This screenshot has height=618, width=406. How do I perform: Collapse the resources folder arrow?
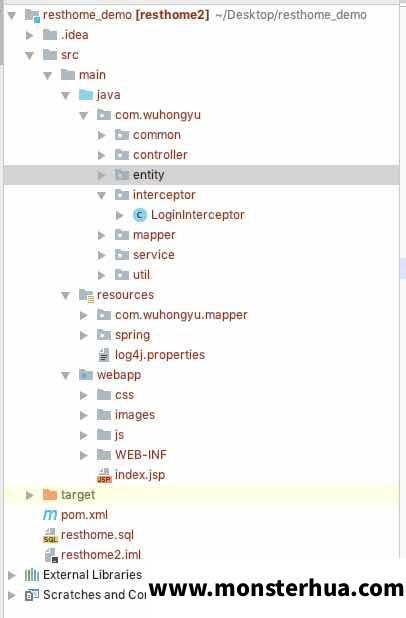coord(65,295)
